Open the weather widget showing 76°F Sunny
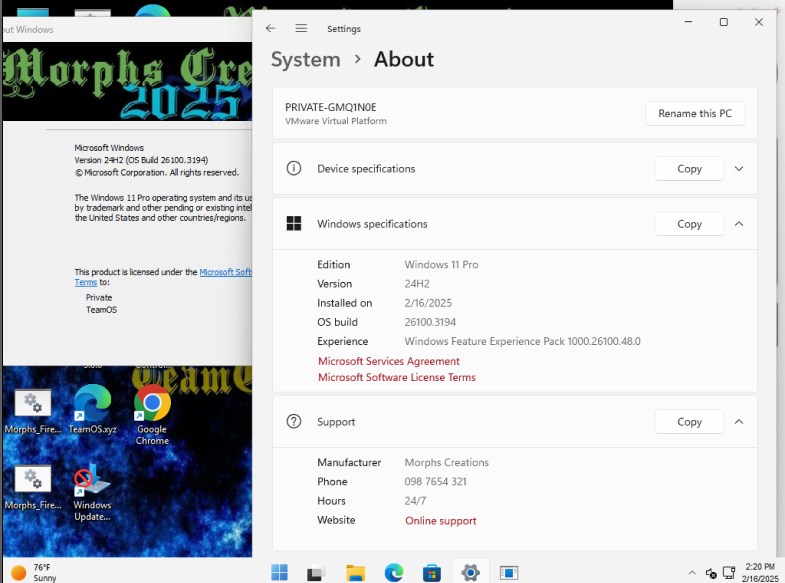785x583 pixels. pos(34,572)
